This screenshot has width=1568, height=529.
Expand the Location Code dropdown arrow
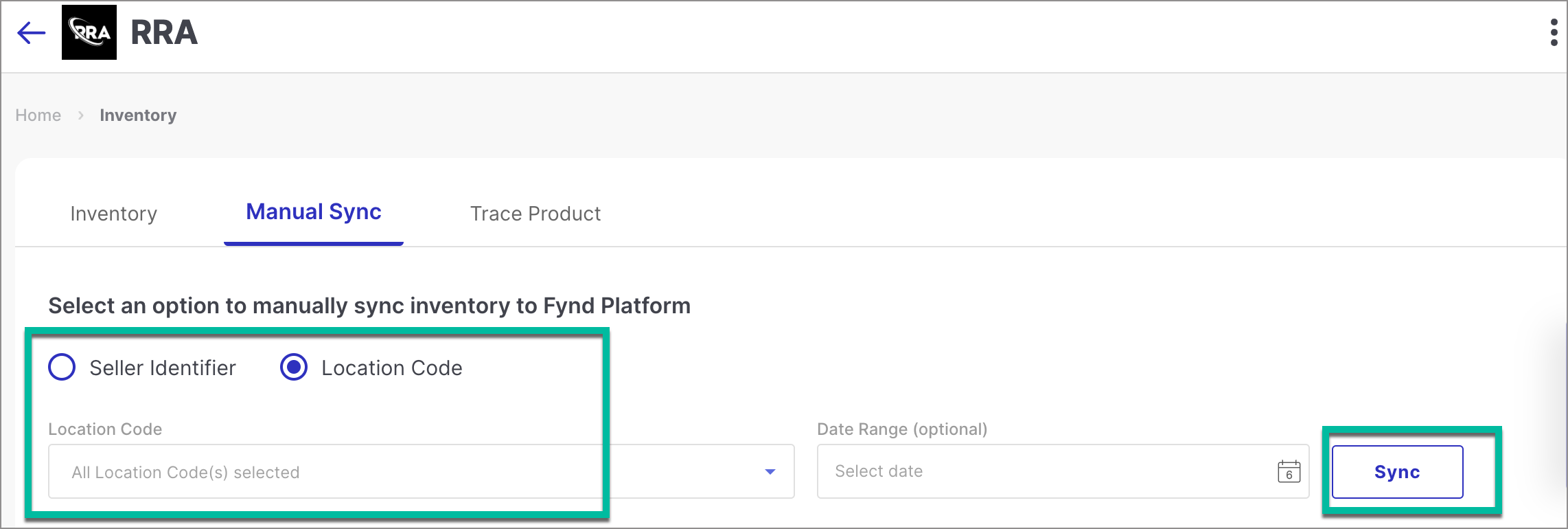(x=770, y=472)
